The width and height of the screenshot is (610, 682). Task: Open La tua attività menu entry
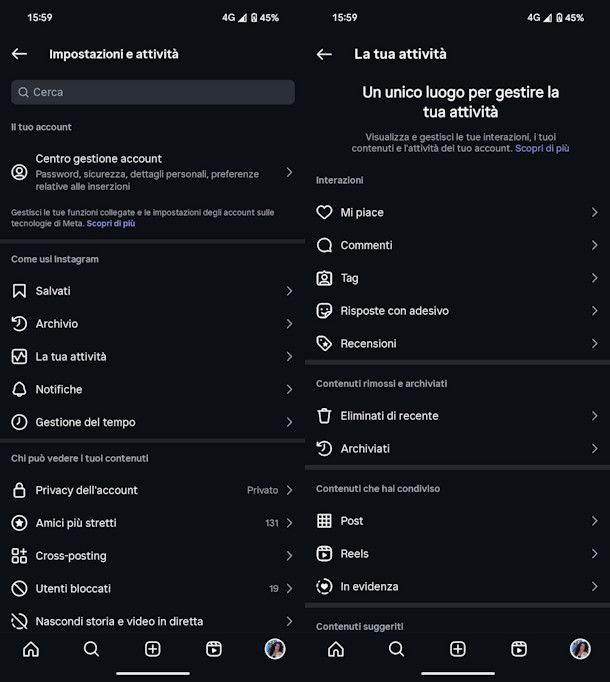click(71, 357)
